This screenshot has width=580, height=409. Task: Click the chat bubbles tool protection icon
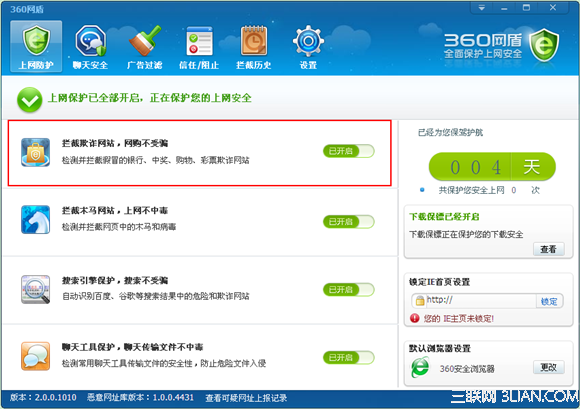click(36, 356)
